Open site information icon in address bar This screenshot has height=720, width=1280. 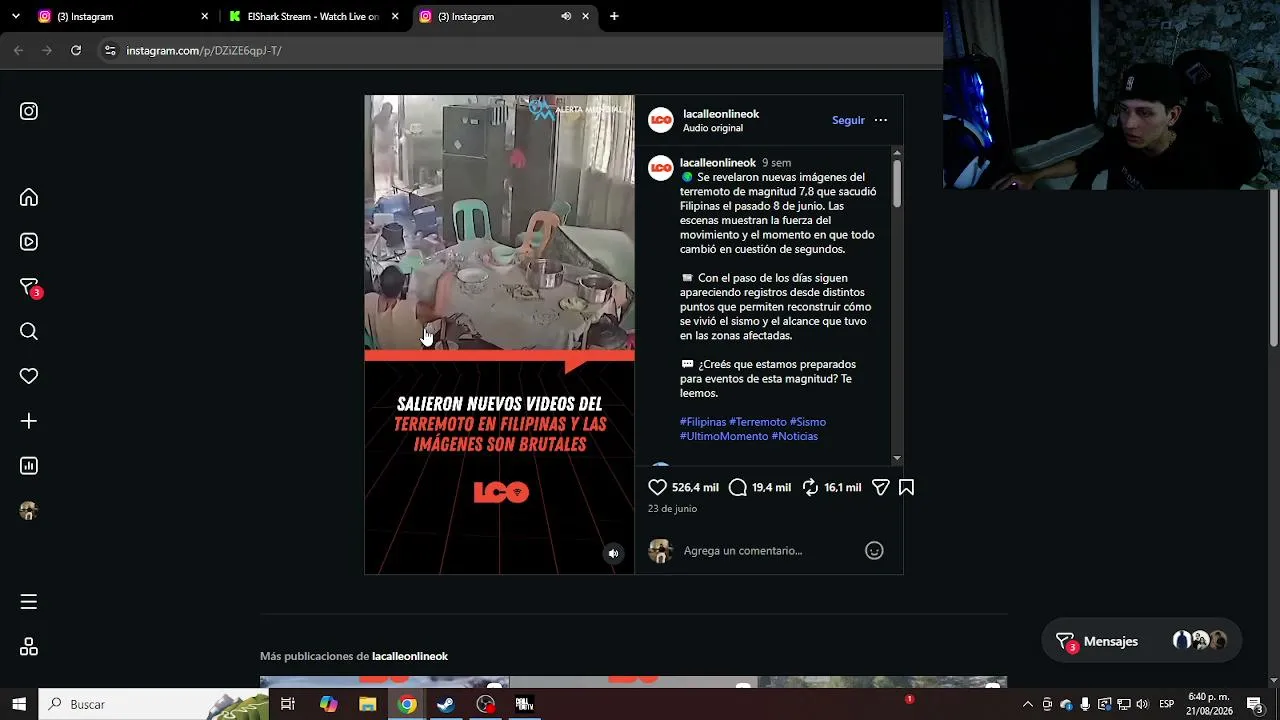click(110, 50)
